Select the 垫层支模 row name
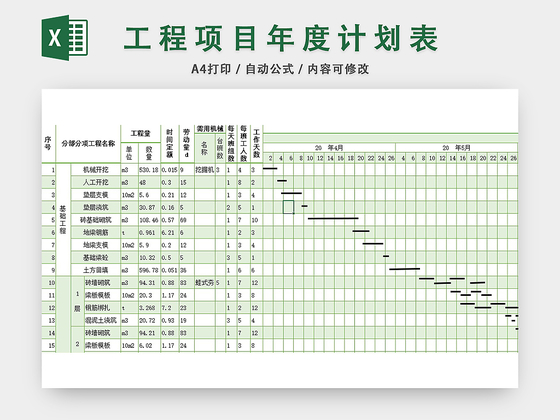This screenshot has height=420, width=560. point(96,195)
